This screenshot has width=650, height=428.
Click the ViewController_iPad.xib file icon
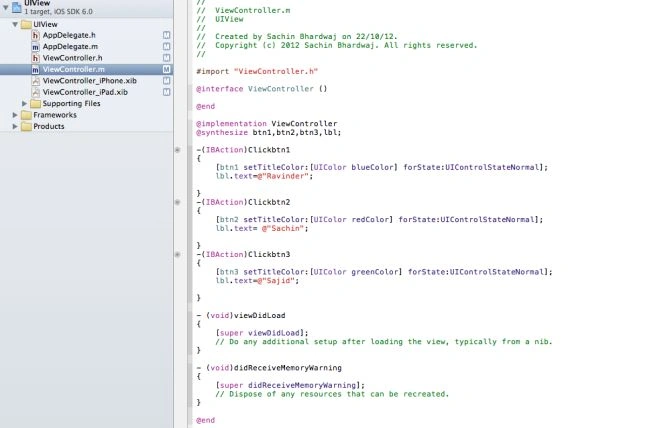coord(36,92)
